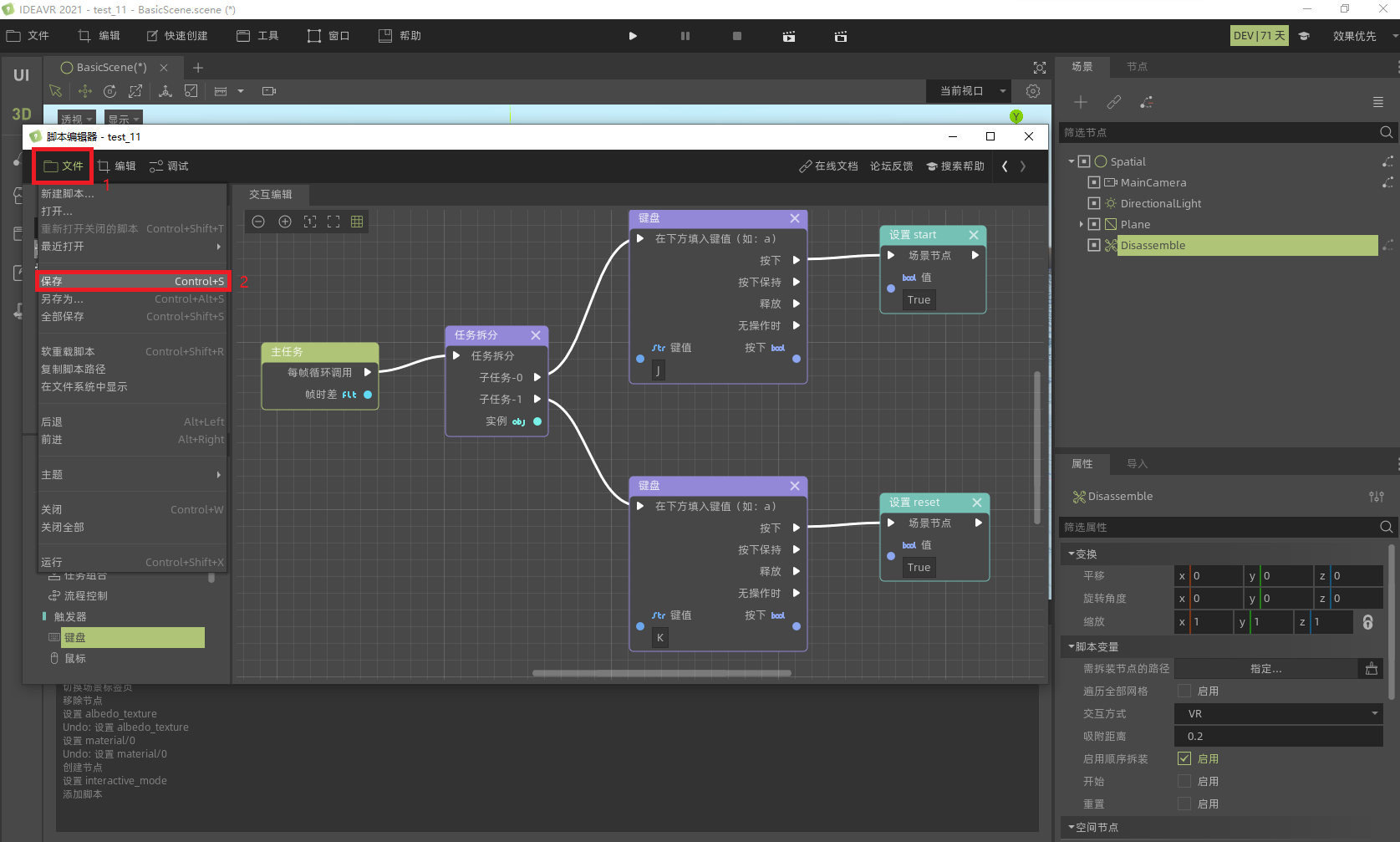This screenshot has height=842, width=1400.
Task: Enable the 重置 checkbox
Action: [1184, 804]
